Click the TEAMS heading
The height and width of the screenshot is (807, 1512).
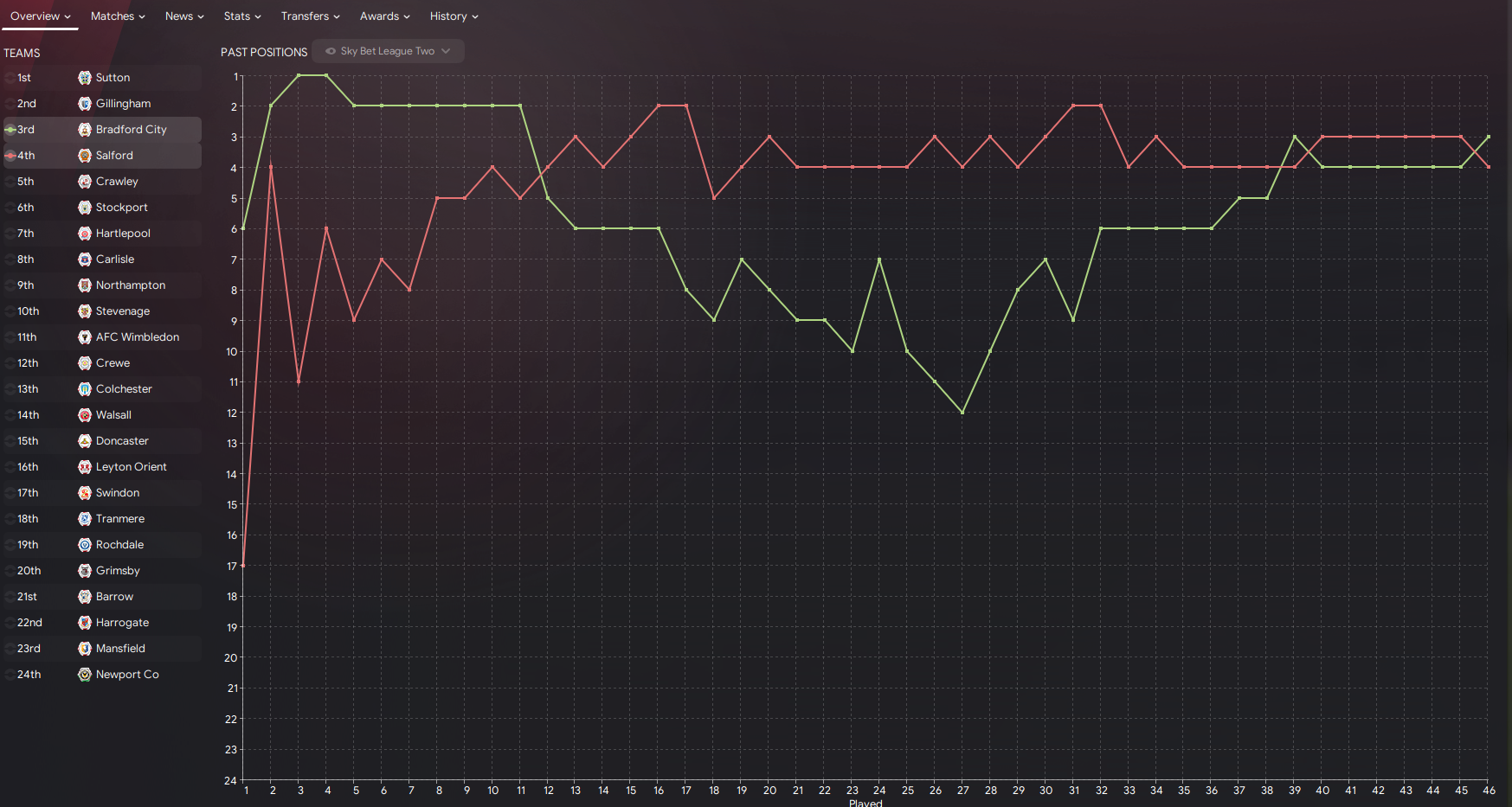point(22,54)
